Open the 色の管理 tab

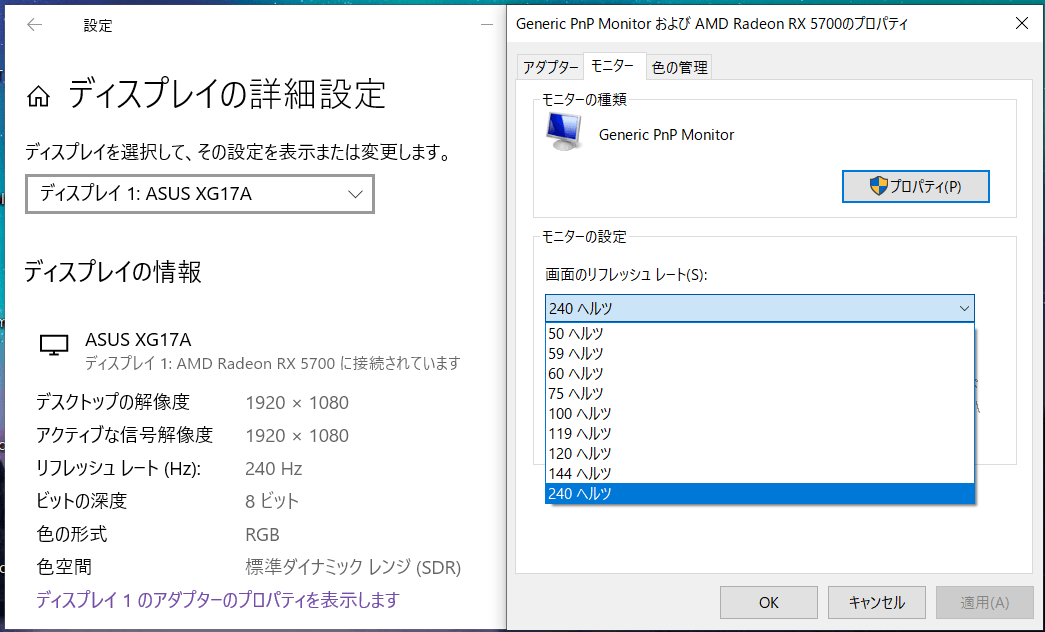coord(679,67)
